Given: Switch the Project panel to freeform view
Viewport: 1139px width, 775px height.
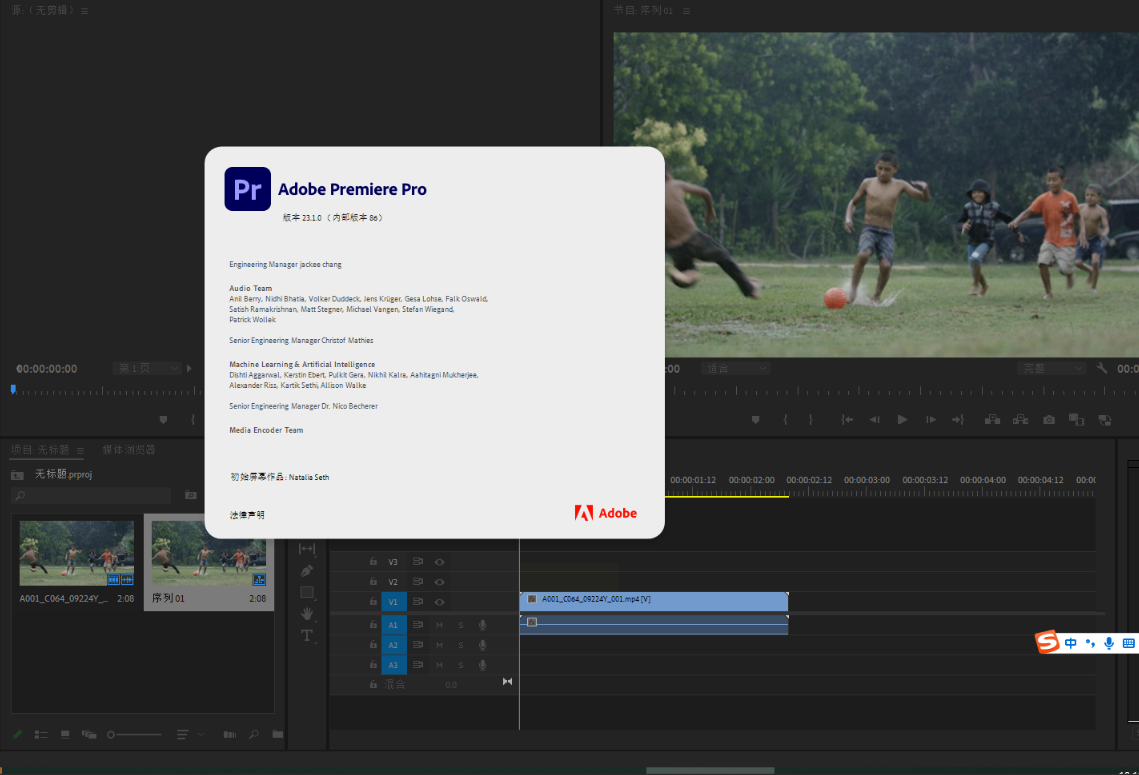Looking at the screenshot, I should click(89, 735).
